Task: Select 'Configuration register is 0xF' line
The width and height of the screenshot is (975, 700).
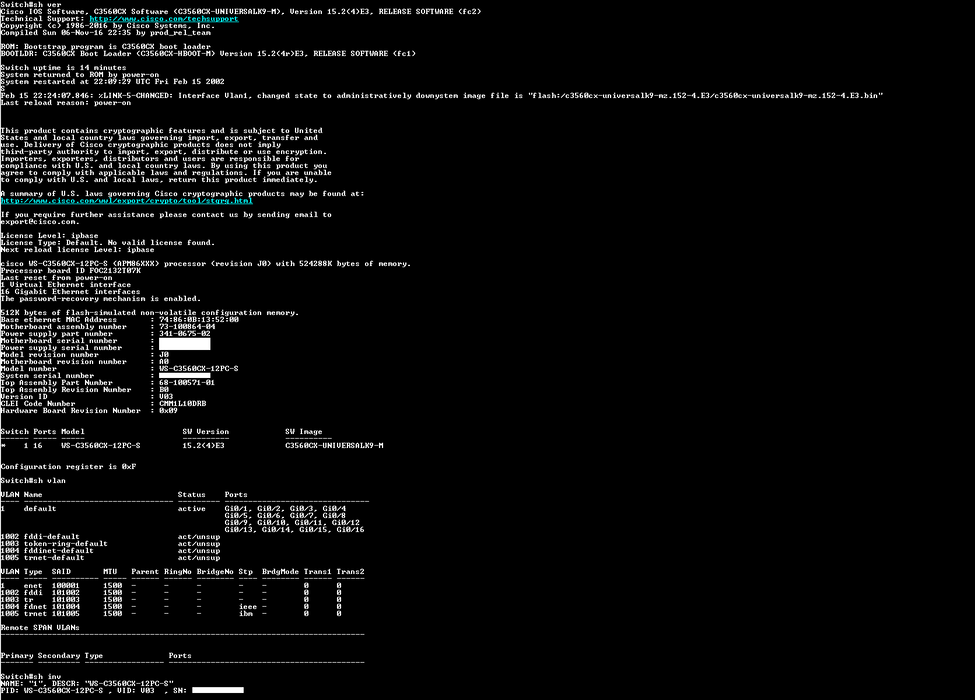Action: (68, 466)
